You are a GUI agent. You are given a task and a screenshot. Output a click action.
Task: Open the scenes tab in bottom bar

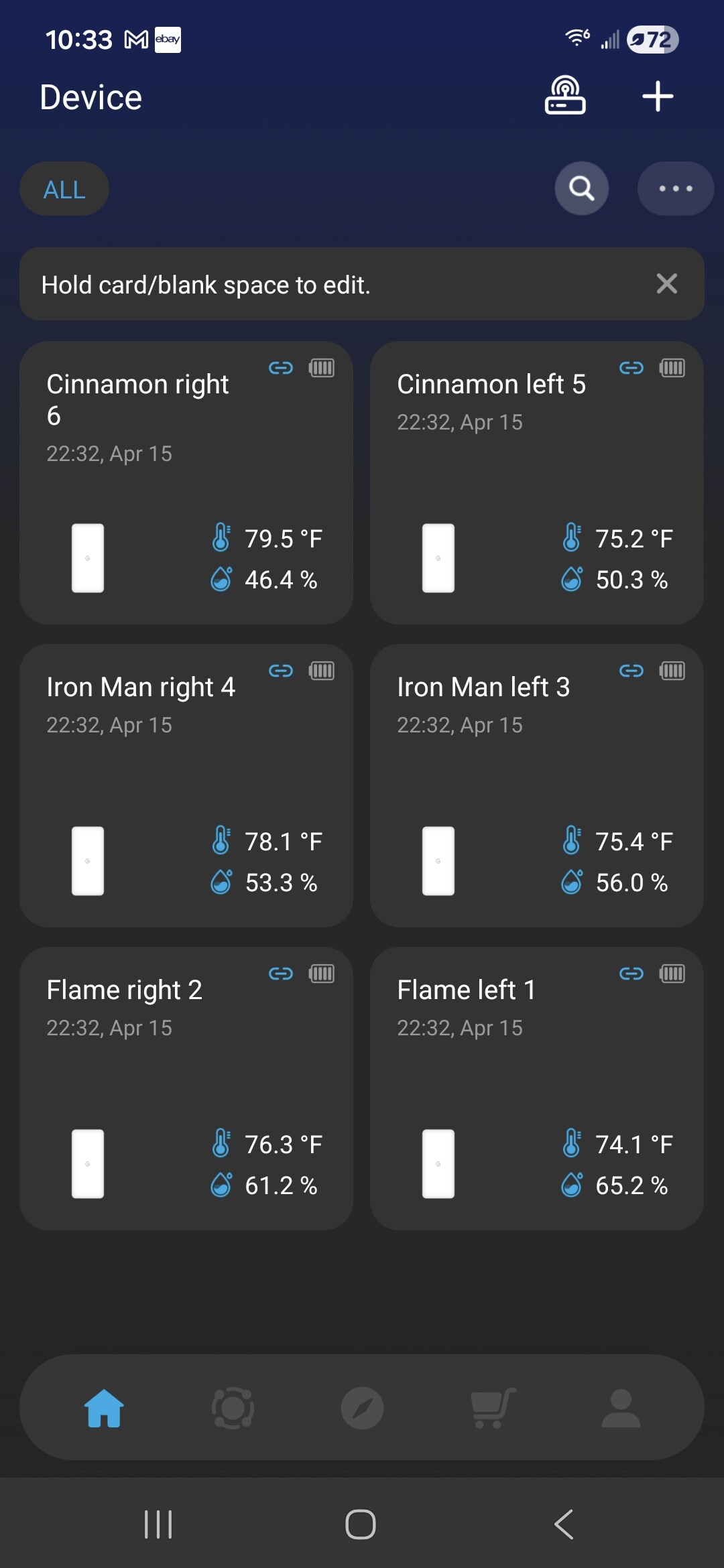[x=233, y=1408]
